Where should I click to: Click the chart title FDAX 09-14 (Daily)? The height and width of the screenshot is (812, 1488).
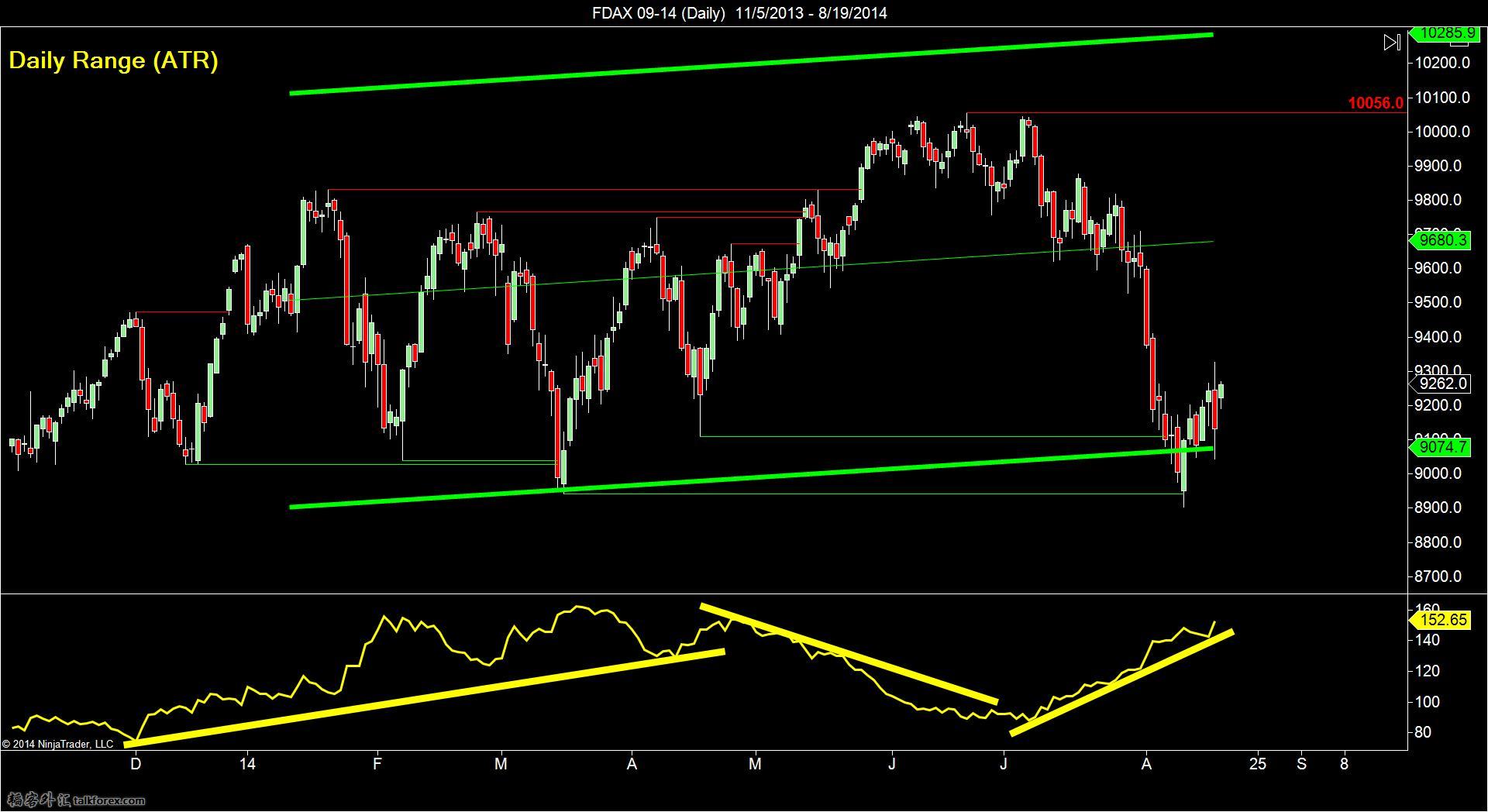coord(658,12)
